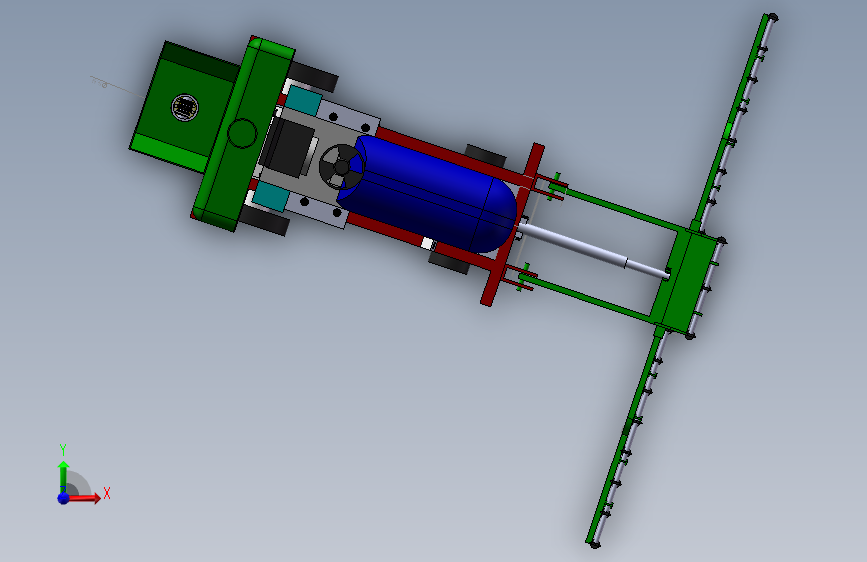Pick the upper teal box beside the seat
This screenshot has width=867, height=562.
[304, 100]
